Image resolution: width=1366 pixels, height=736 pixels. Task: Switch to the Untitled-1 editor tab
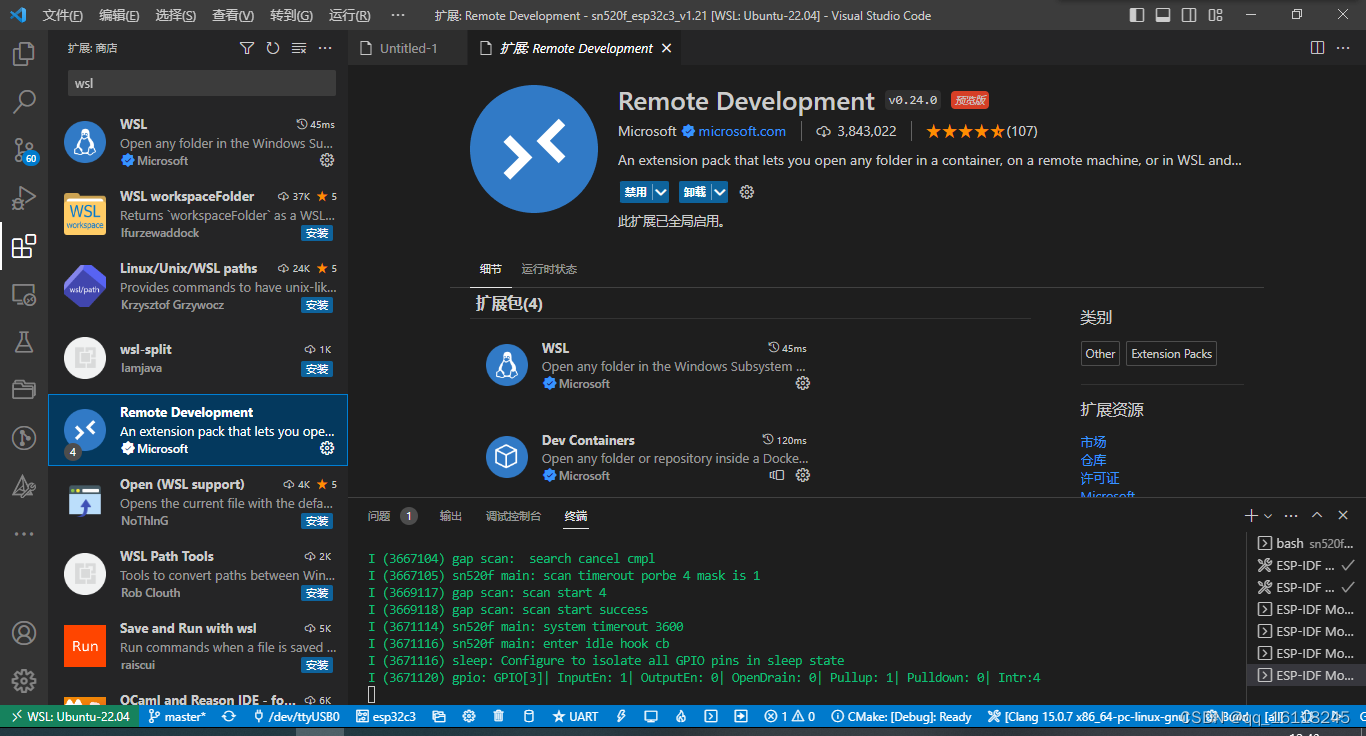click(x=407, y=48)
